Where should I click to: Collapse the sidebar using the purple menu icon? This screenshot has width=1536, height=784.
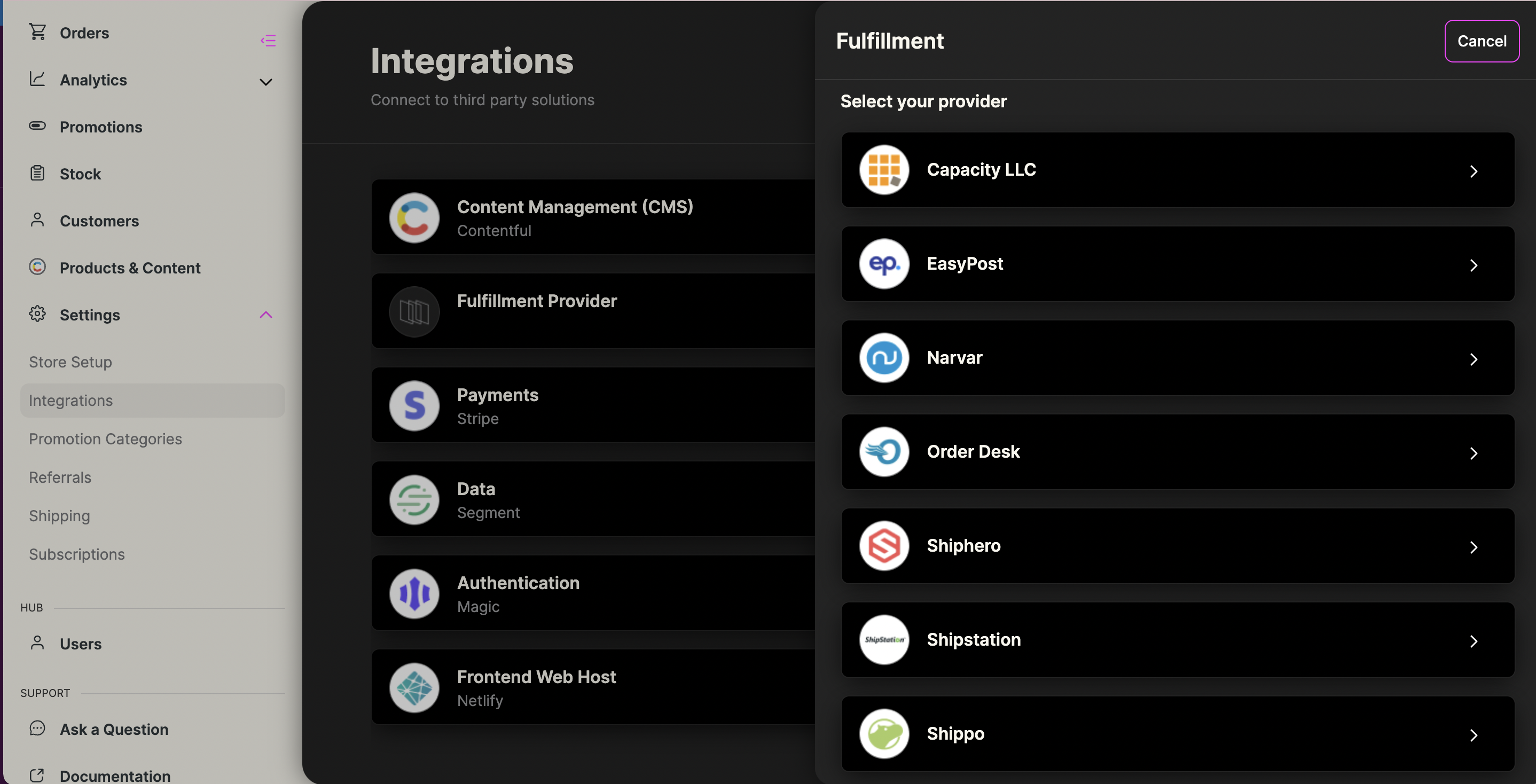268,41
